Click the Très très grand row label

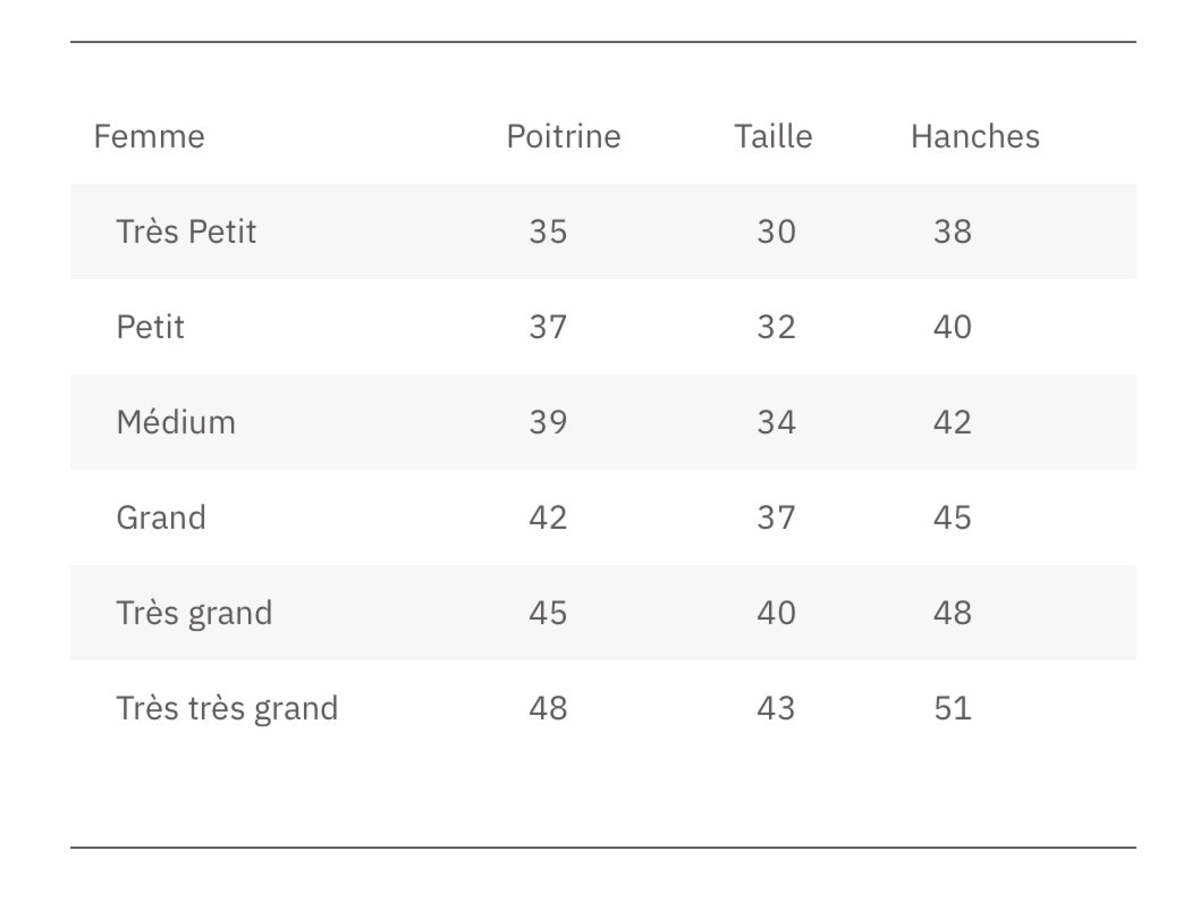point(227,708)
